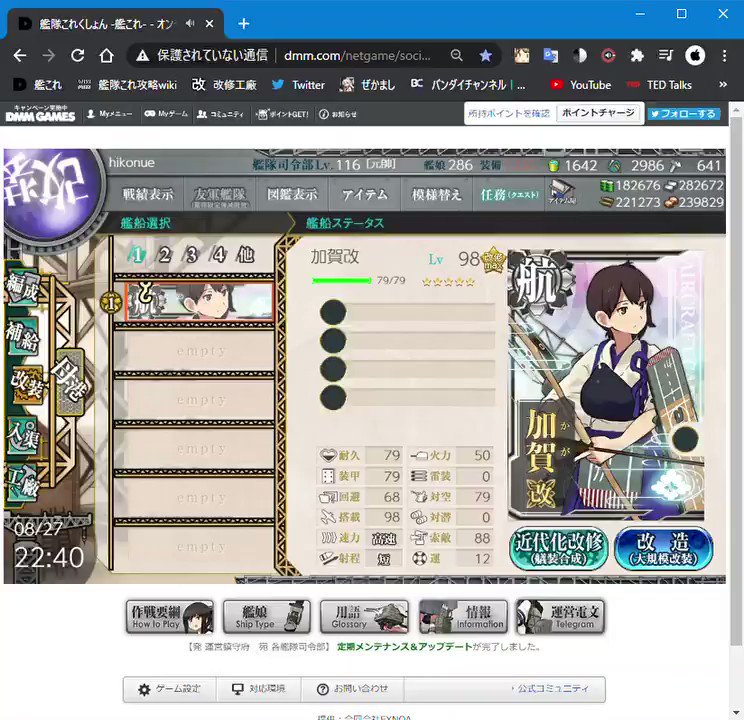
Task: Open 友軍艦隊 menu
Action: pyautogui.click(x=219, y=195)
